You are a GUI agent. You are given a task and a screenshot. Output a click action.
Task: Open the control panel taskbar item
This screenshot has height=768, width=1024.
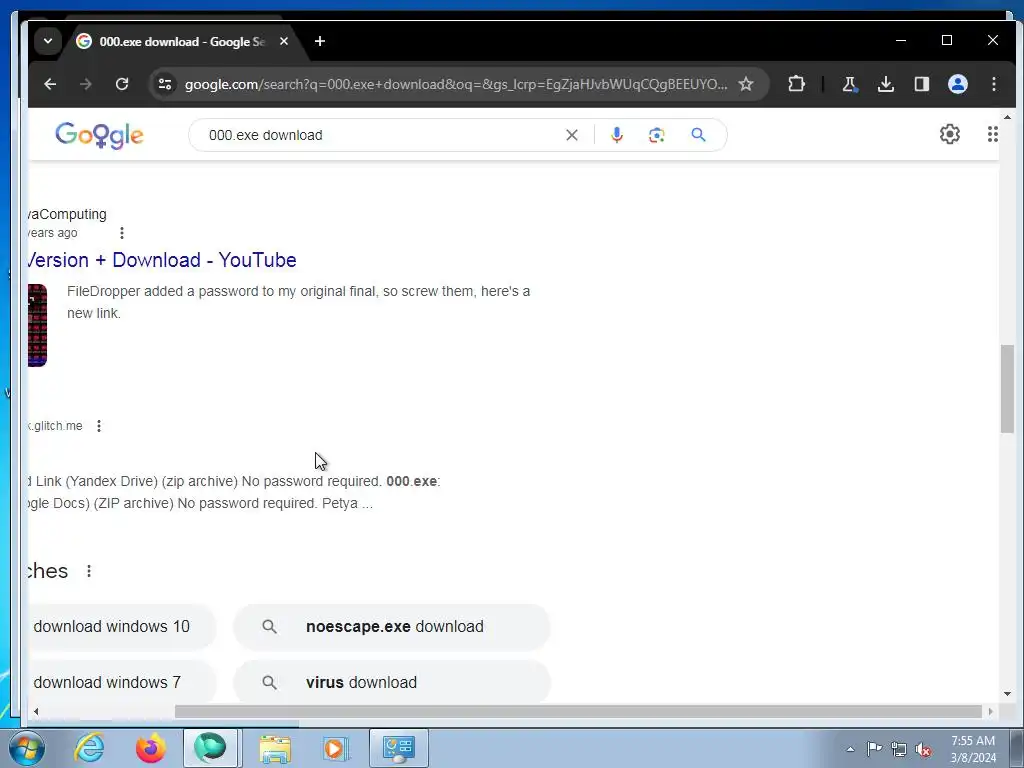[x=399, y=748]
